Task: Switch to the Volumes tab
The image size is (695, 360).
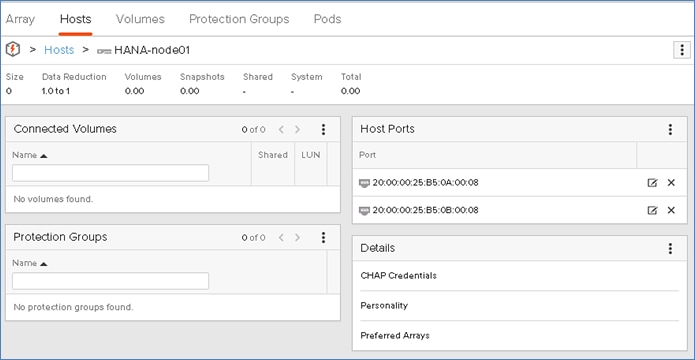Action: coord(140,19)
